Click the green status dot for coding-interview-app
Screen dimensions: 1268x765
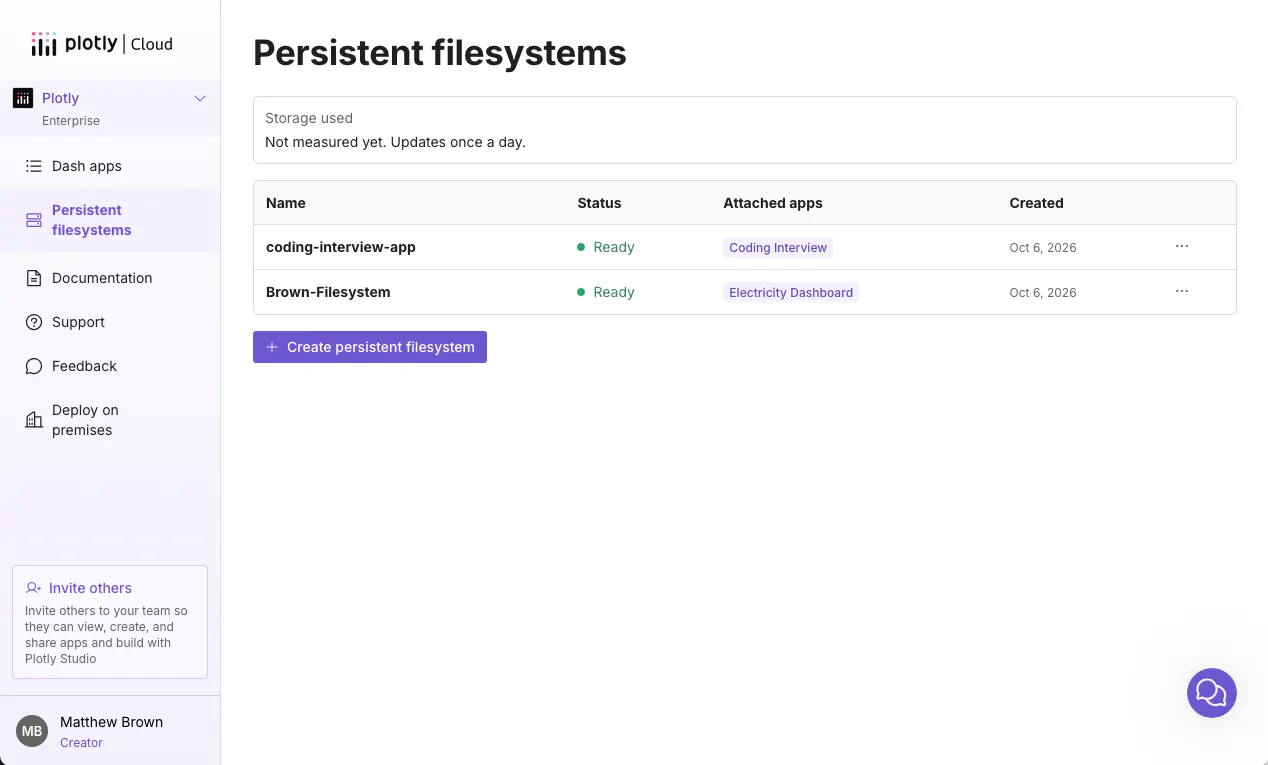click(581, 247)
